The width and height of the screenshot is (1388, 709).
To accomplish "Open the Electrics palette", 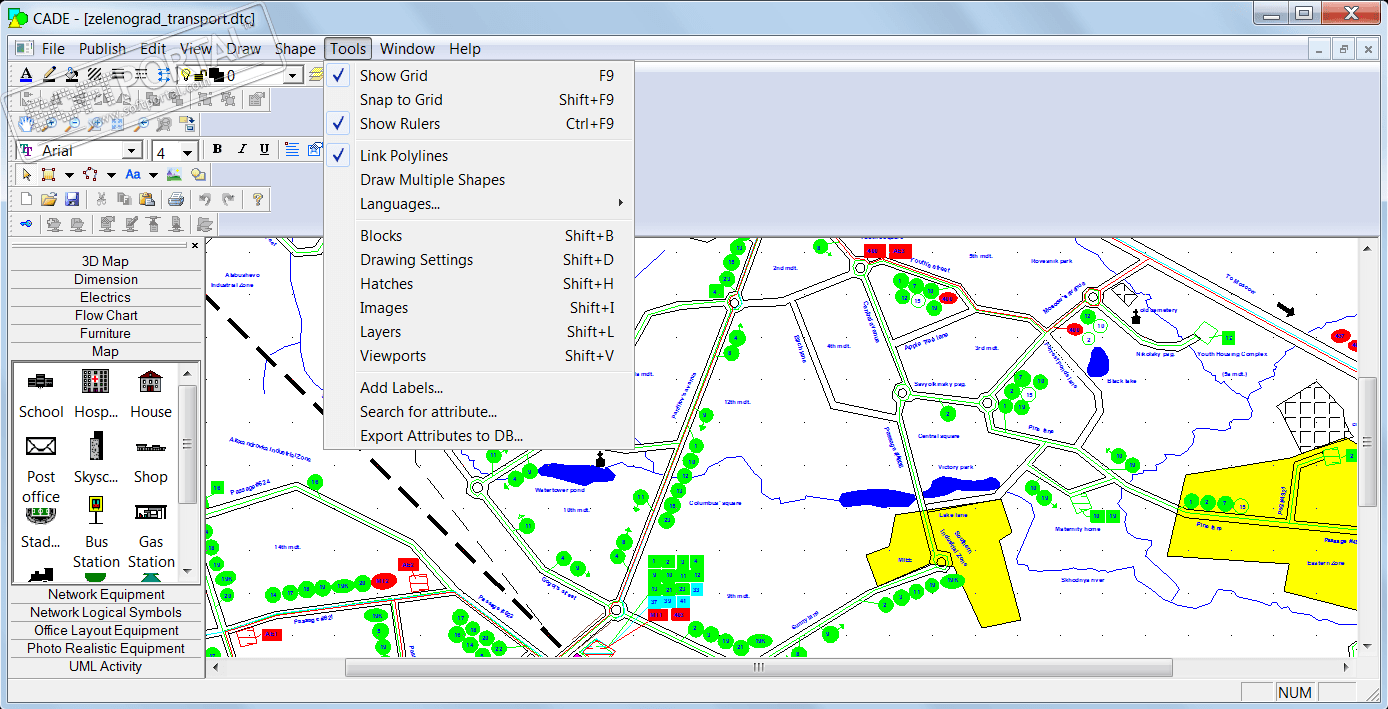I will pyautogui.click(x=106, y=298).
